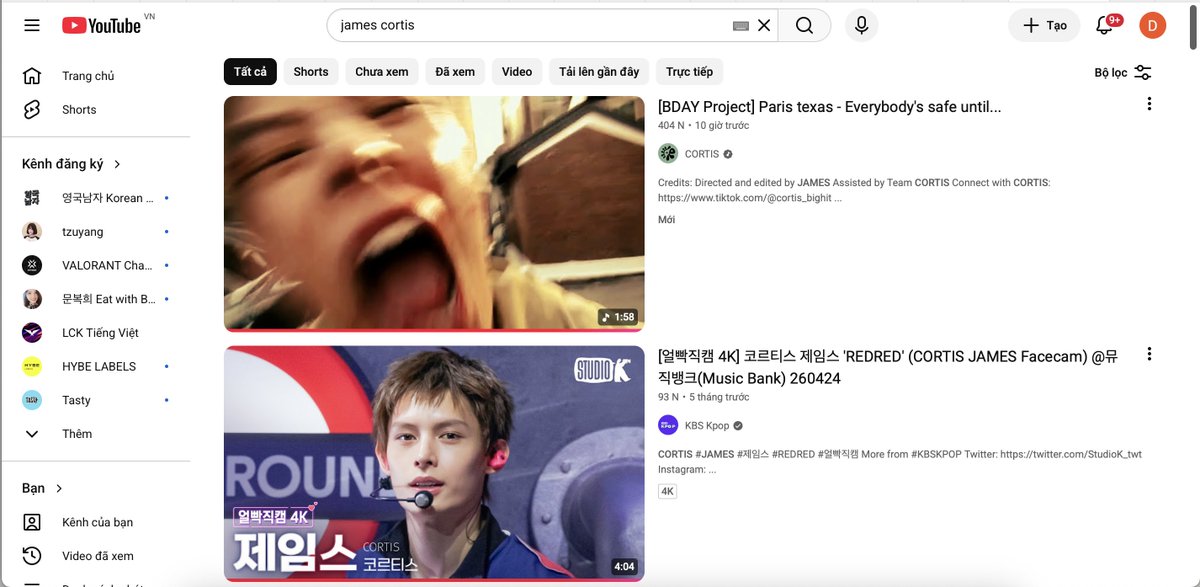Open the CORTIS channel avatar
Viewport: 1200px width, 587px height.
point(668,154)
